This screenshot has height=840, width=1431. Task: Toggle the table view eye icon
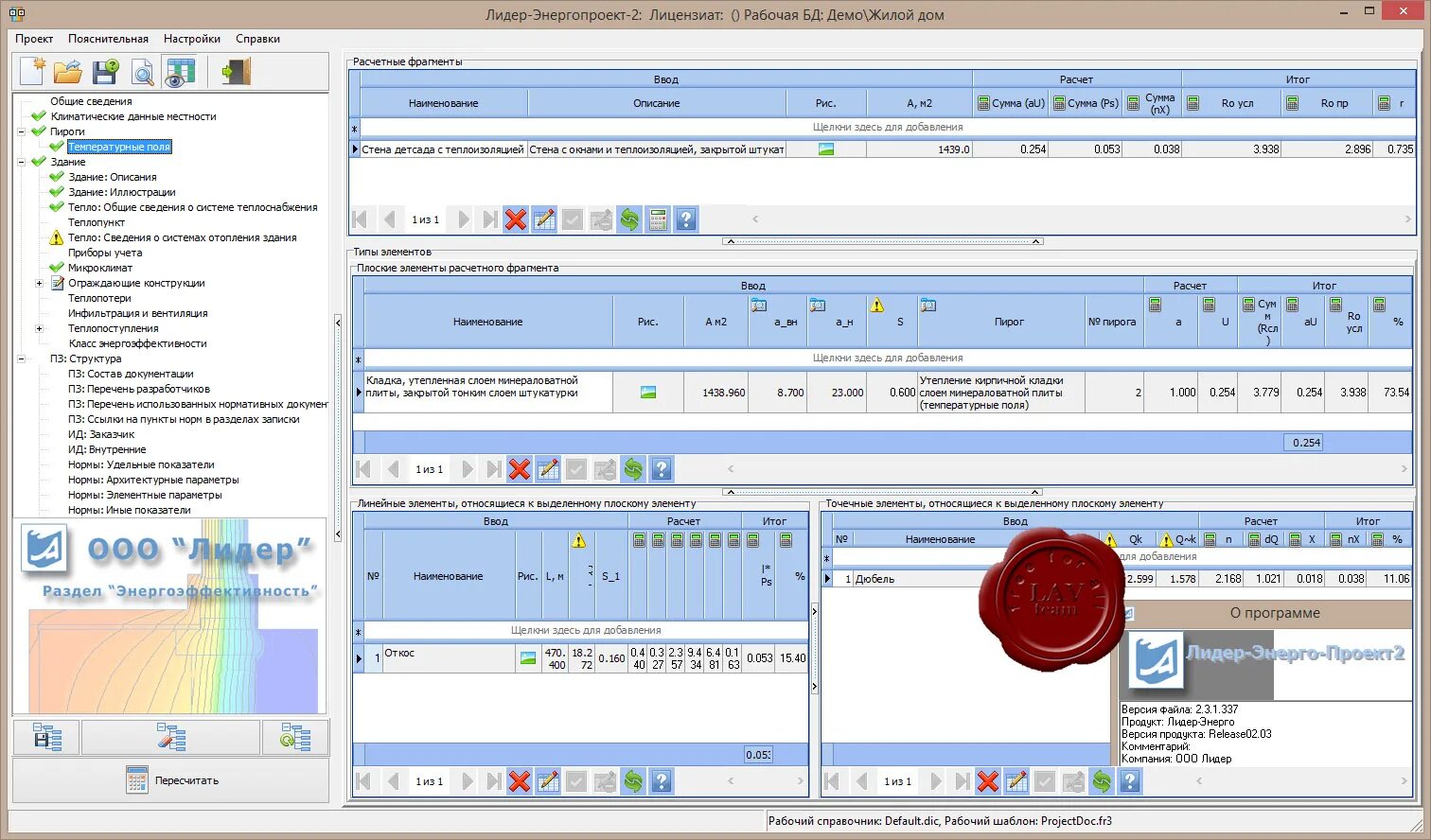coord(180,72)
